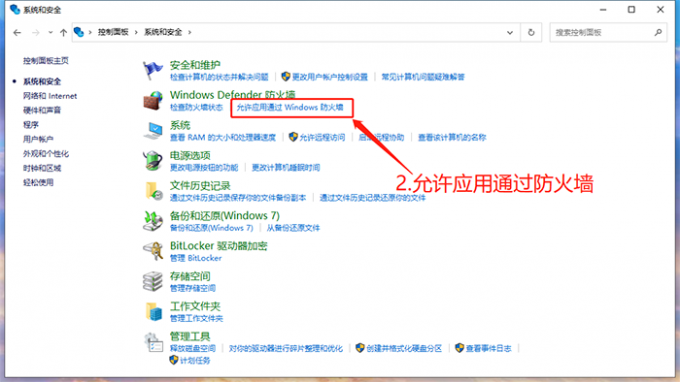Image resolution: width=680 pixels, height=382 pixels.
Task: Open 控制面板主页 in sidebar
Action: coord(46,61)
